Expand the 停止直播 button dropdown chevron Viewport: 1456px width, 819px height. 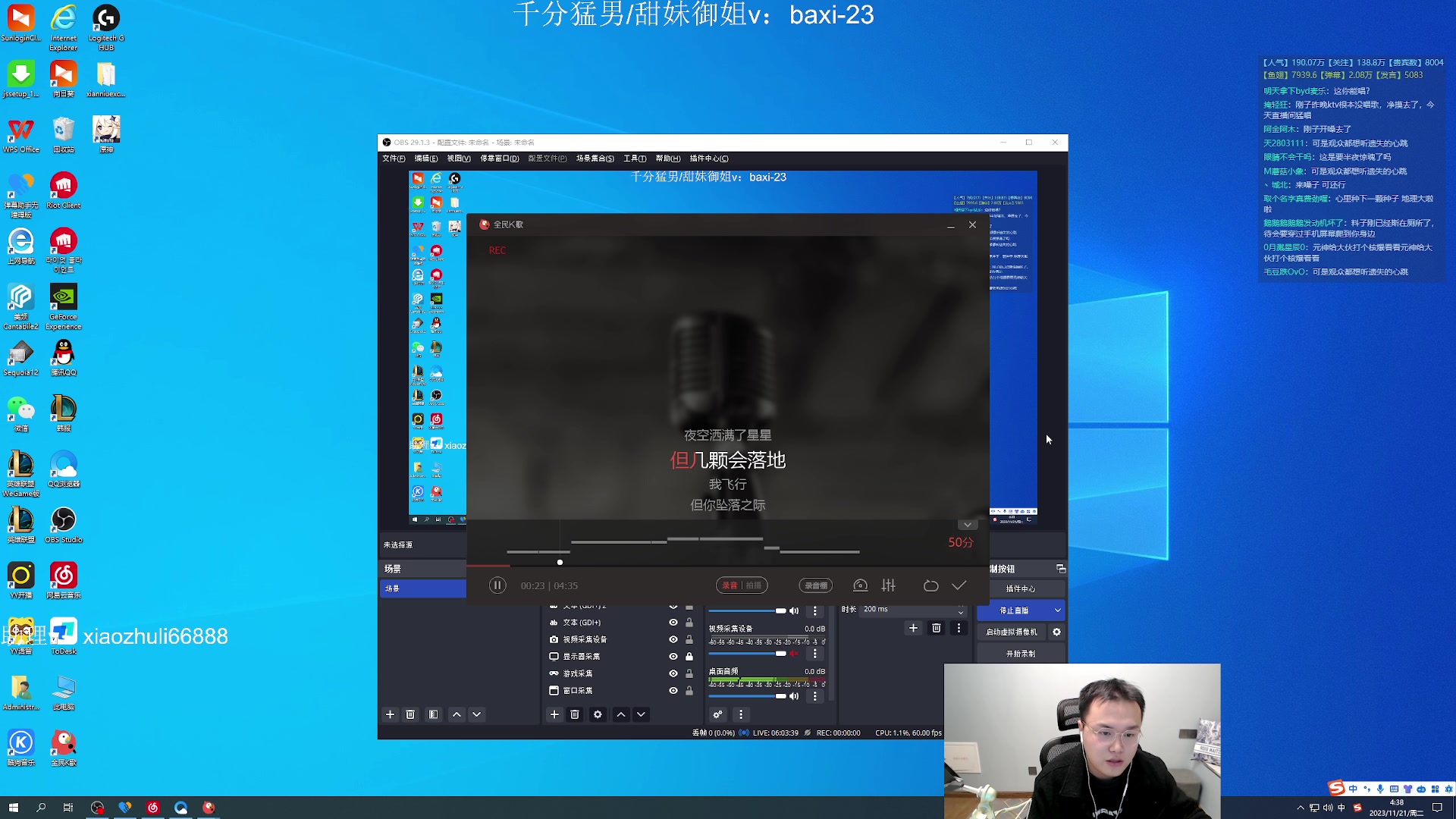(x=1056, y=610)
